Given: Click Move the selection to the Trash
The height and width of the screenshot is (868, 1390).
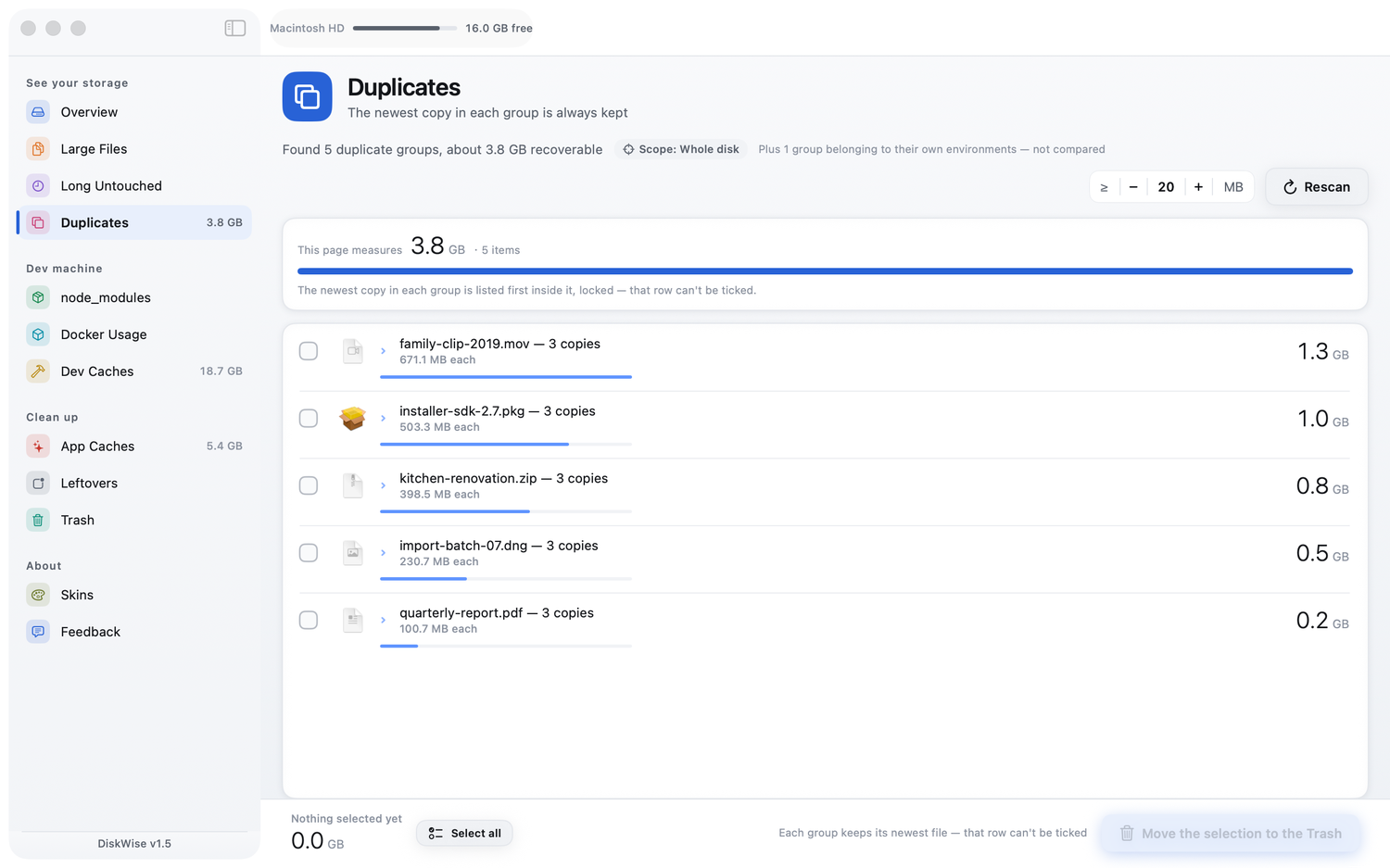Looking at the screenshot, I should coord(1231,834).
